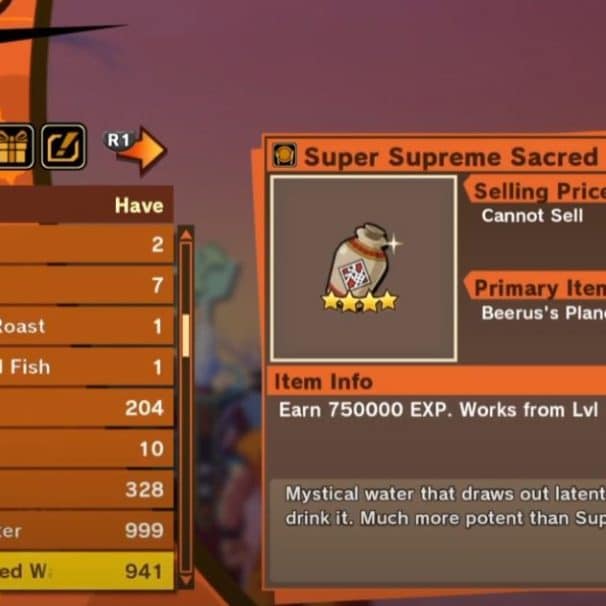
Task: Select the item row with quantity 328
Action: (87, 489)
